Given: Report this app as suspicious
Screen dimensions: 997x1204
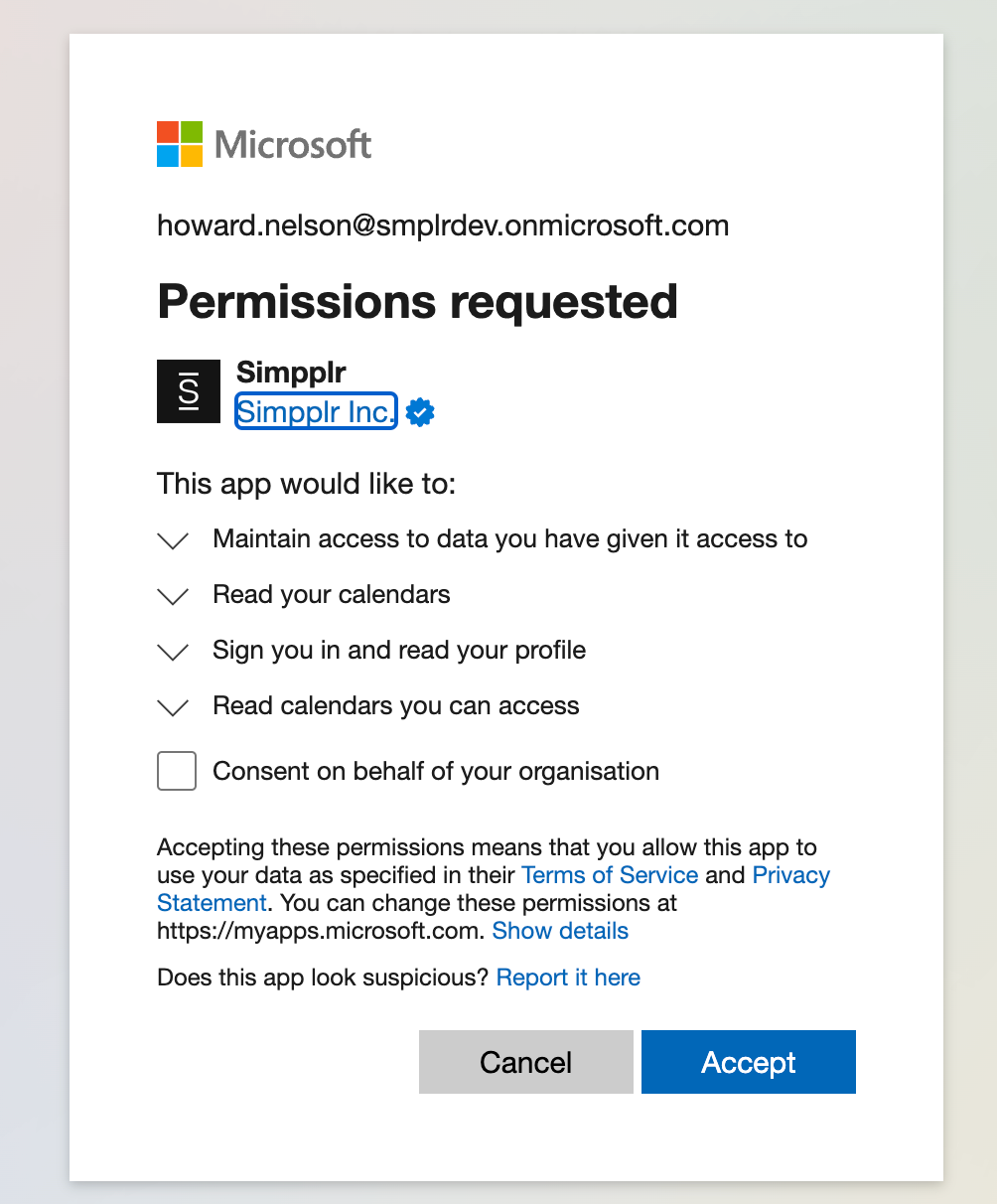Looking at the screenshot, I should [x=568, y=978].
